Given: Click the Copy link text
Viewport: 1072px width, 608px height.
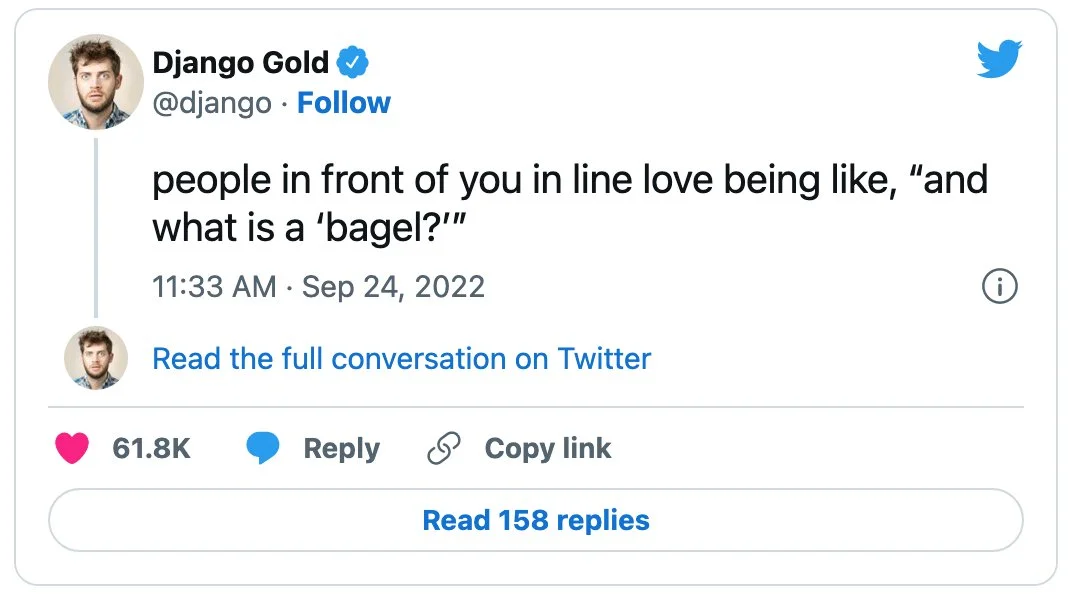Looking at the screenshot, I should [x=547, y=449].
